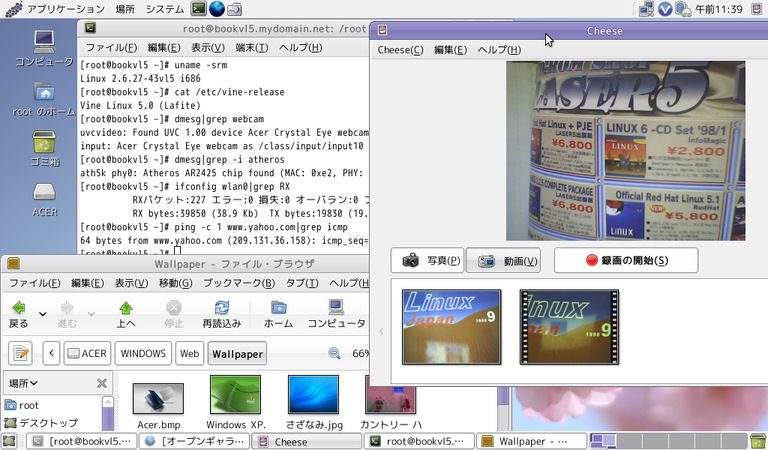768x450 pixels.
Task: Open the root home folder desktop icon
Action: [x=44, y=99]
